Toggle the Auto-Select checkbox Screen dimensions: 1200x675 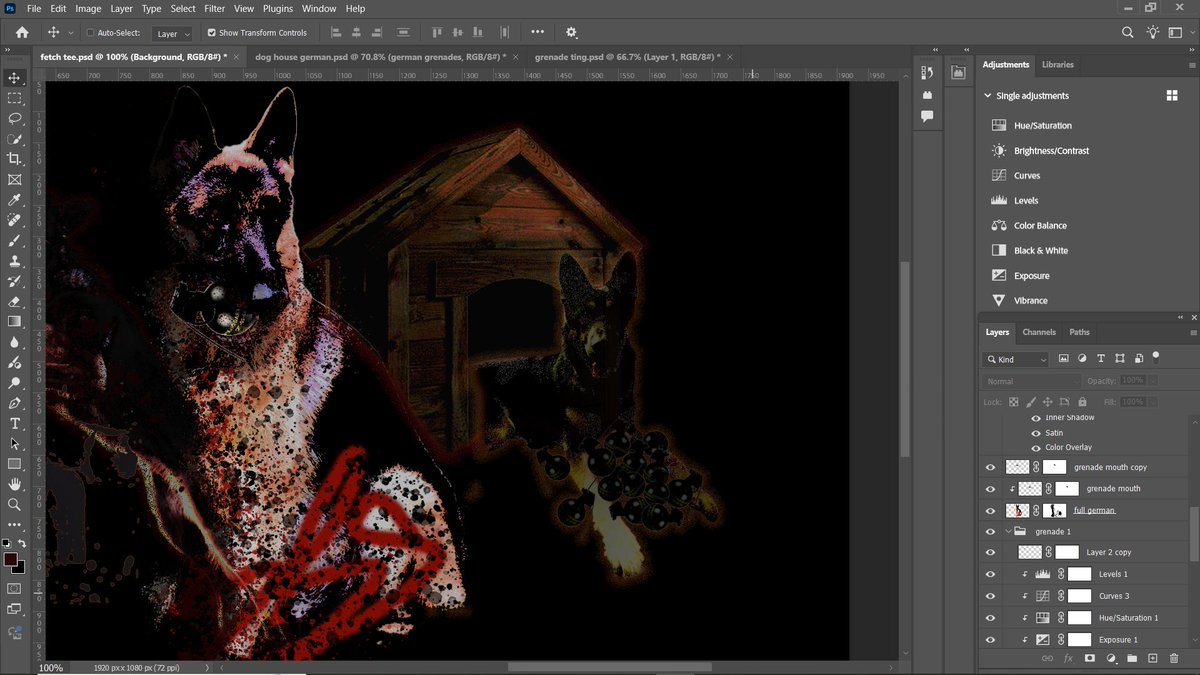click(90, 33)
